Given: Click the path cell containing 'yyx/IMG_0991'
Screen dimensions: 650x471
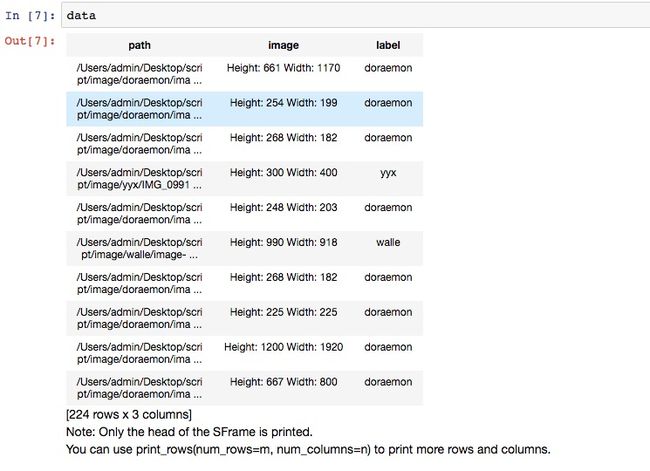Looking at the screenshot, I should (139, 178).
